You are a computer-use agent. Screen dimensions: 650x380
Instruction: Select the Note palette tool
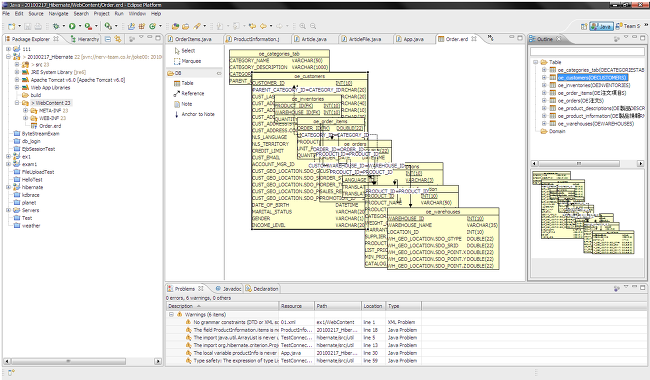coord(183,104)
